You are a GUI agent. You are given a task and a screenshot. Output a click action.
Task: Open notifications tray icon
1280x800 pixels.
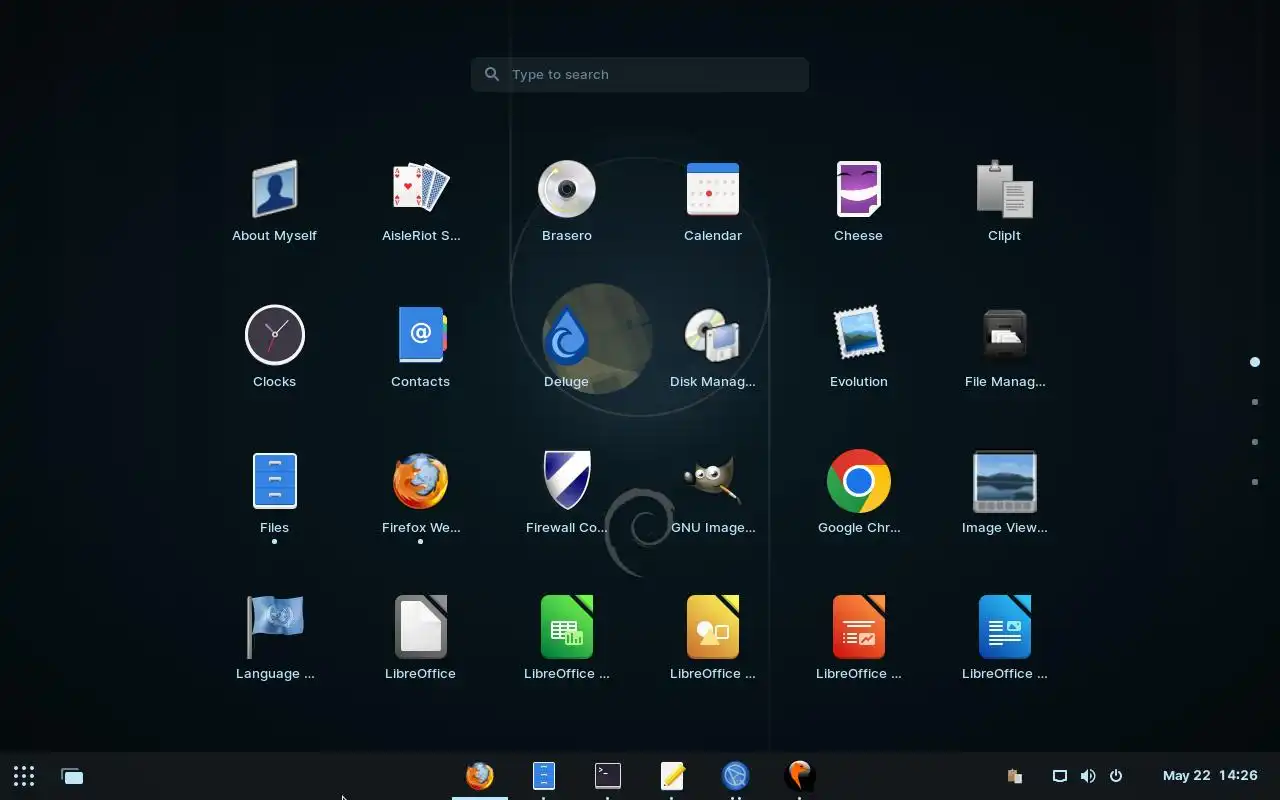[x=1060, y=776]
